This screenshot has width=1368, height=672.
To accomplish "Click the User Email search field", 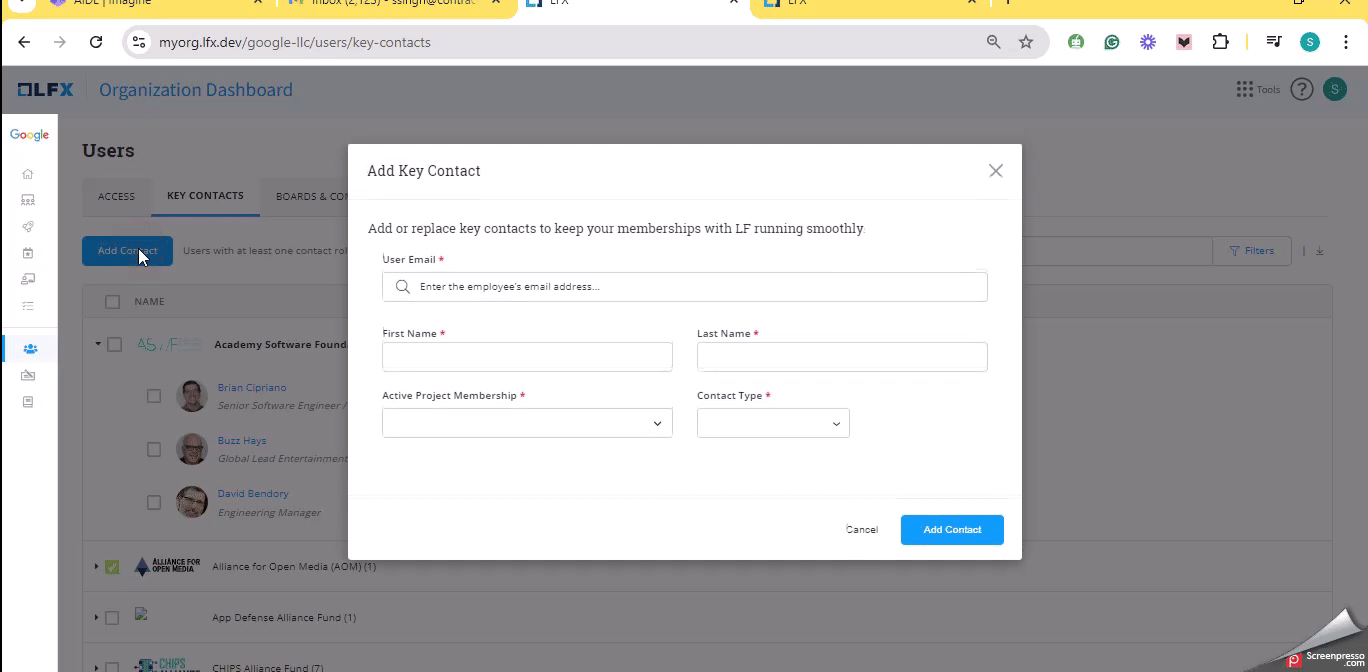I will (685, 287).
